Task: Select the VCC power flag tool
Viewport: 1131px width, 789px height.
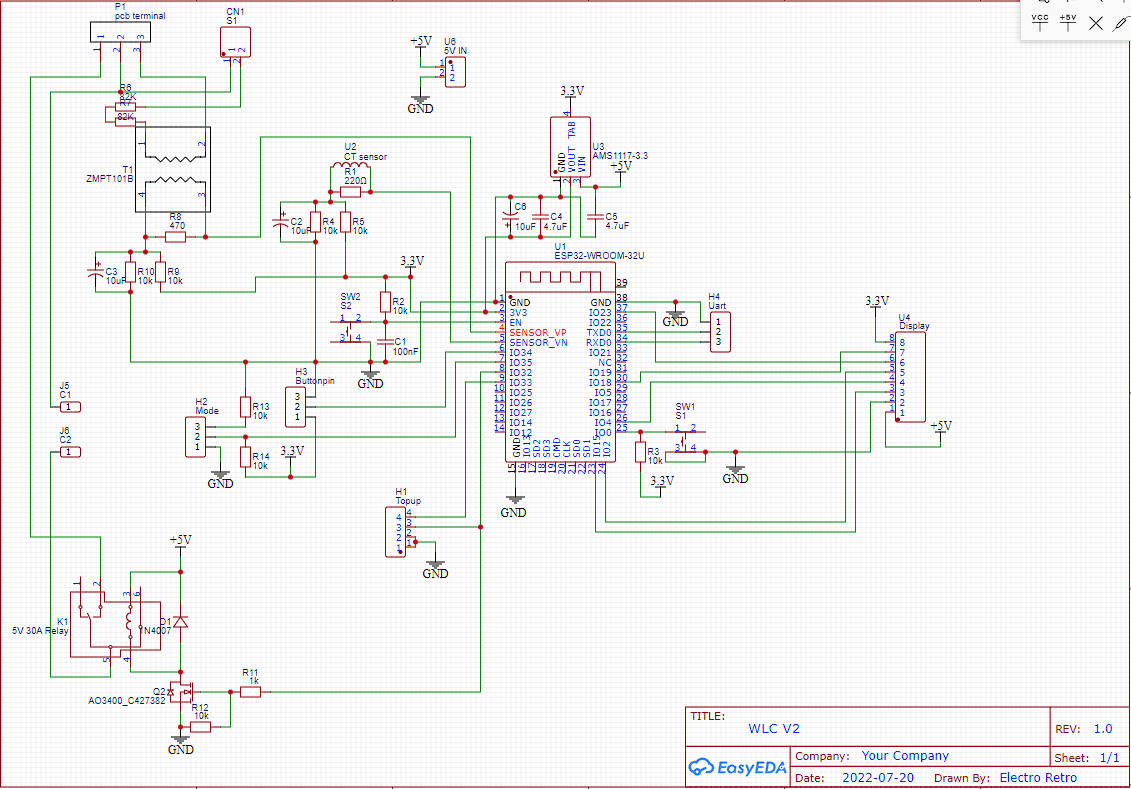Action: 1040,22
